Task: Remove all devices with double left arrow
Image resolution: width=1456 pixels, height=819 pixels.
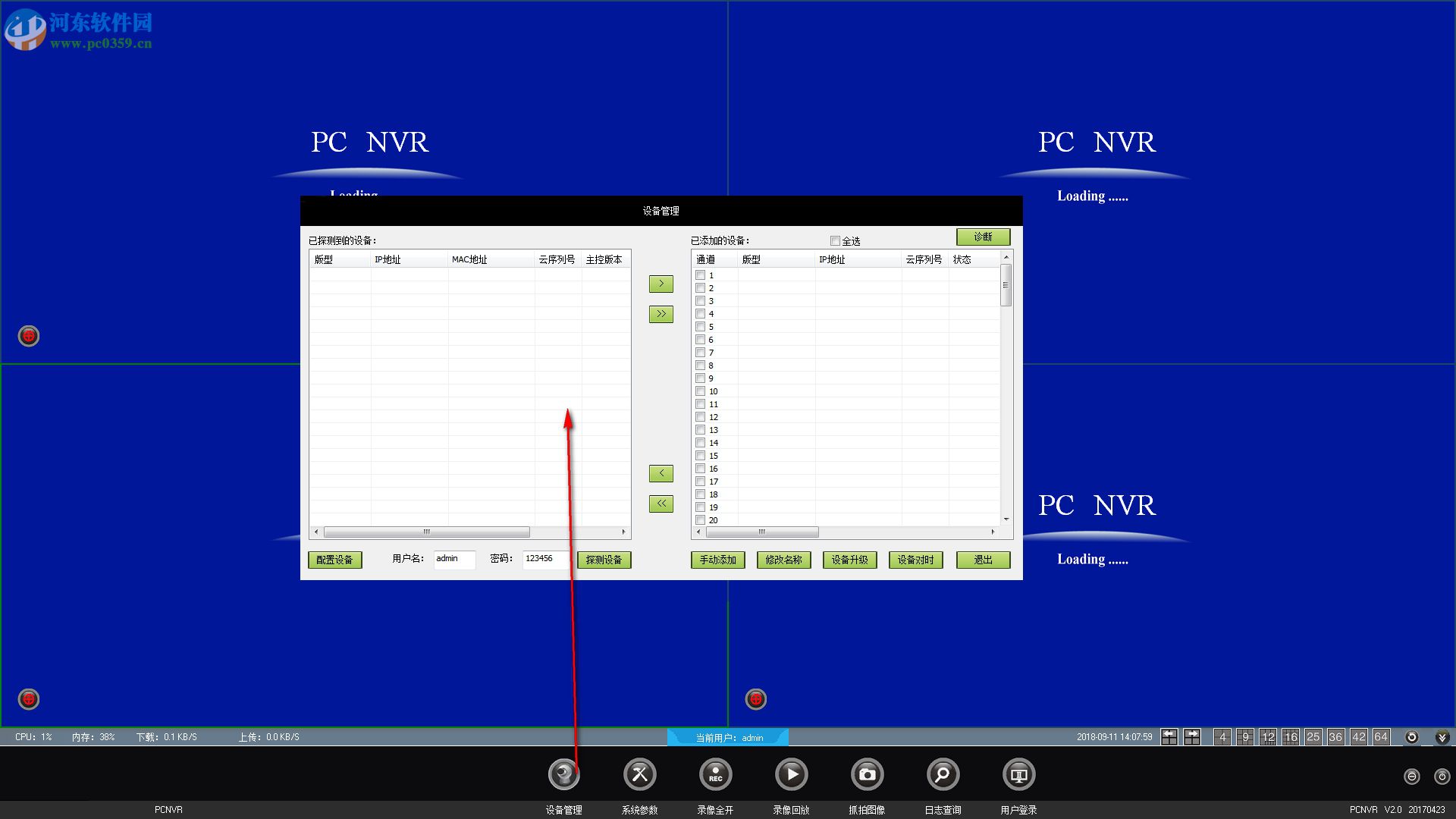Action: click(x=661, y=504)
